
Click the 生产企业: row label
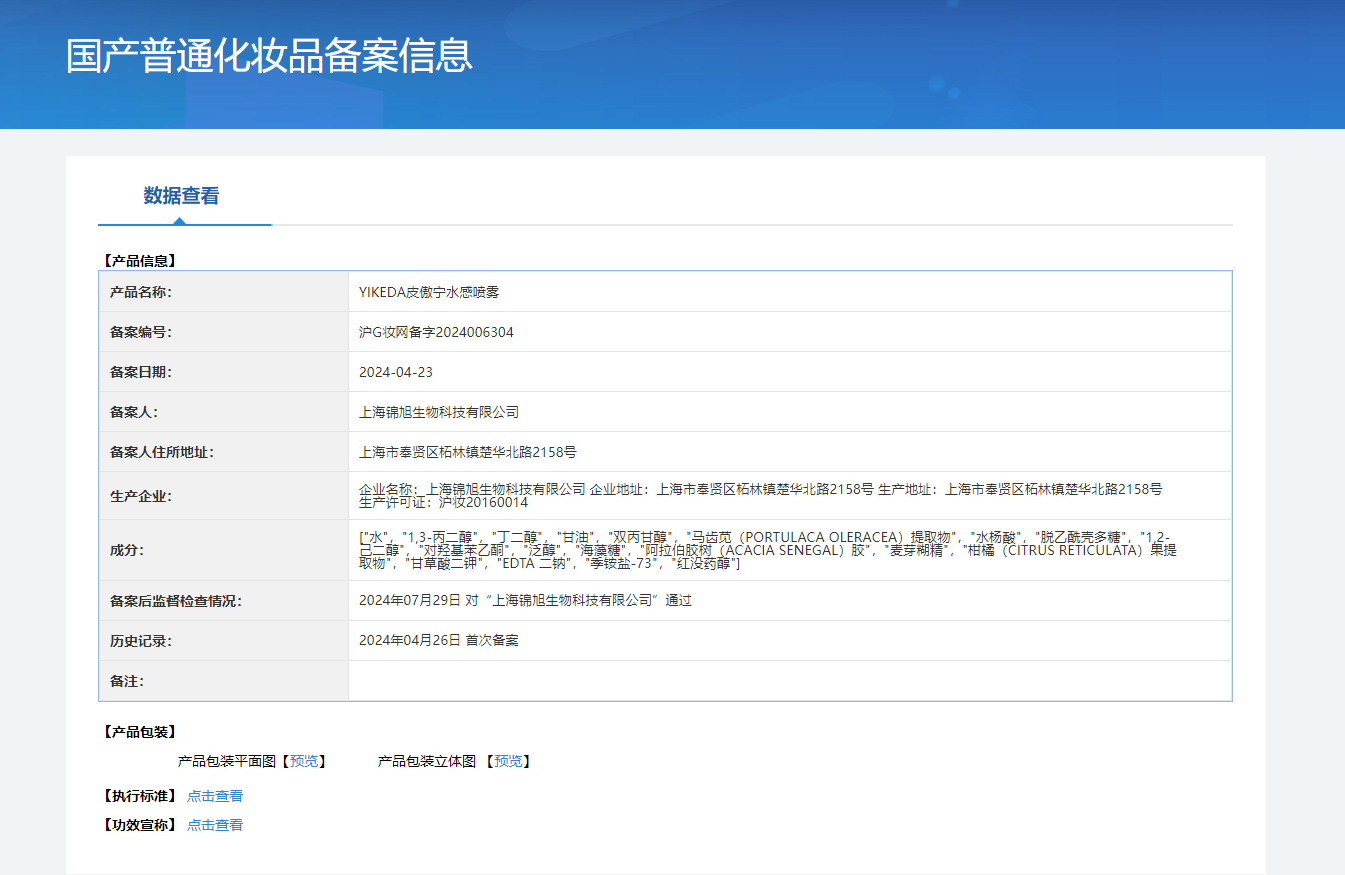click(x=141, y=496)
